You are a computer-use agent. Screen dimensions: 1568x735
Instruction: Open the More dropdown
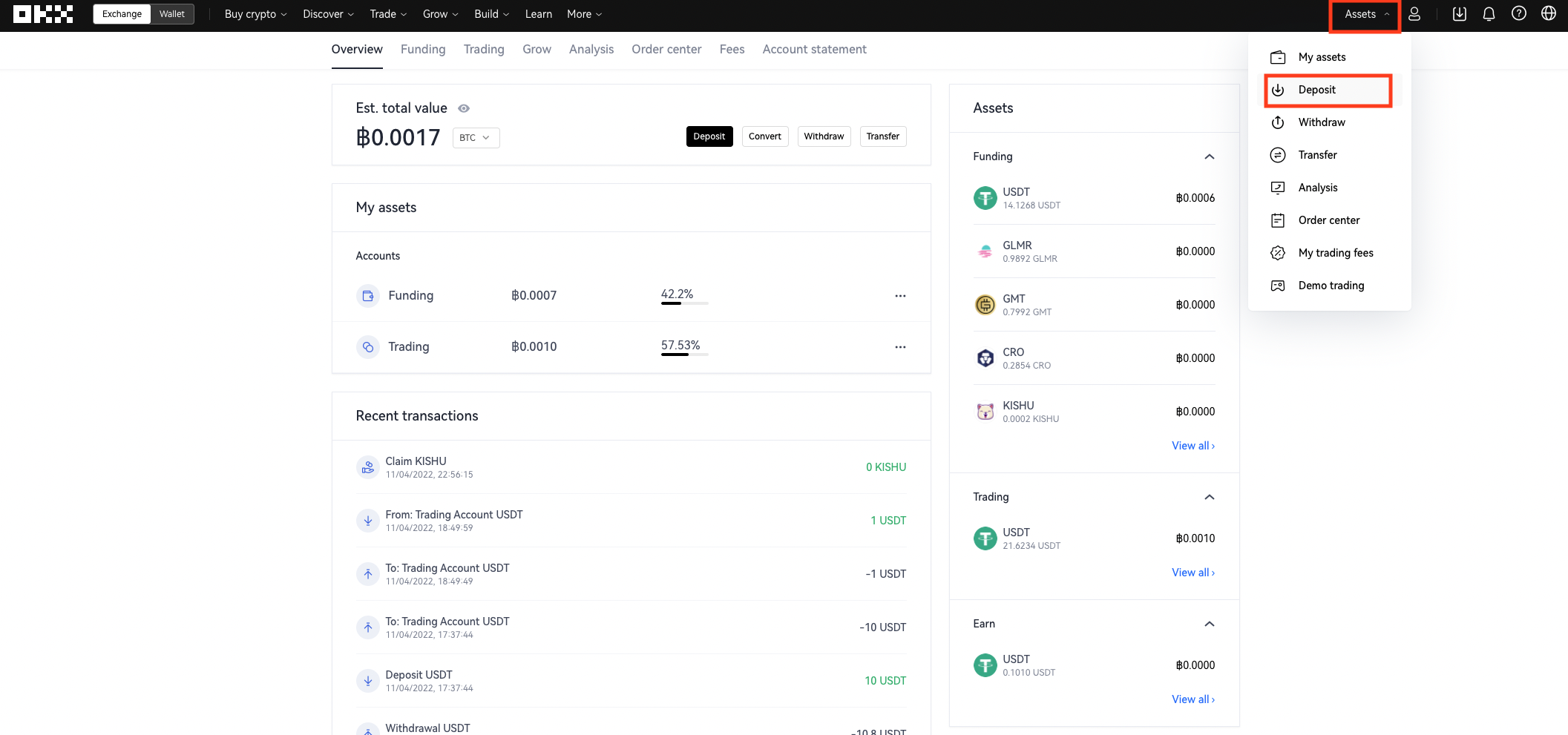[x=584, y=14]
